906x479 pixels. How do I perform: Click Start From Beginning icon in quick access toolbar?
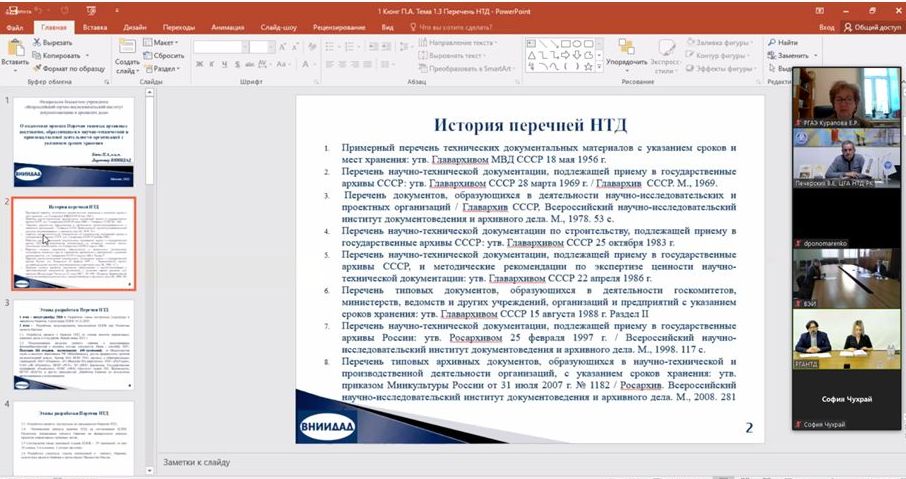coord(91,10)
